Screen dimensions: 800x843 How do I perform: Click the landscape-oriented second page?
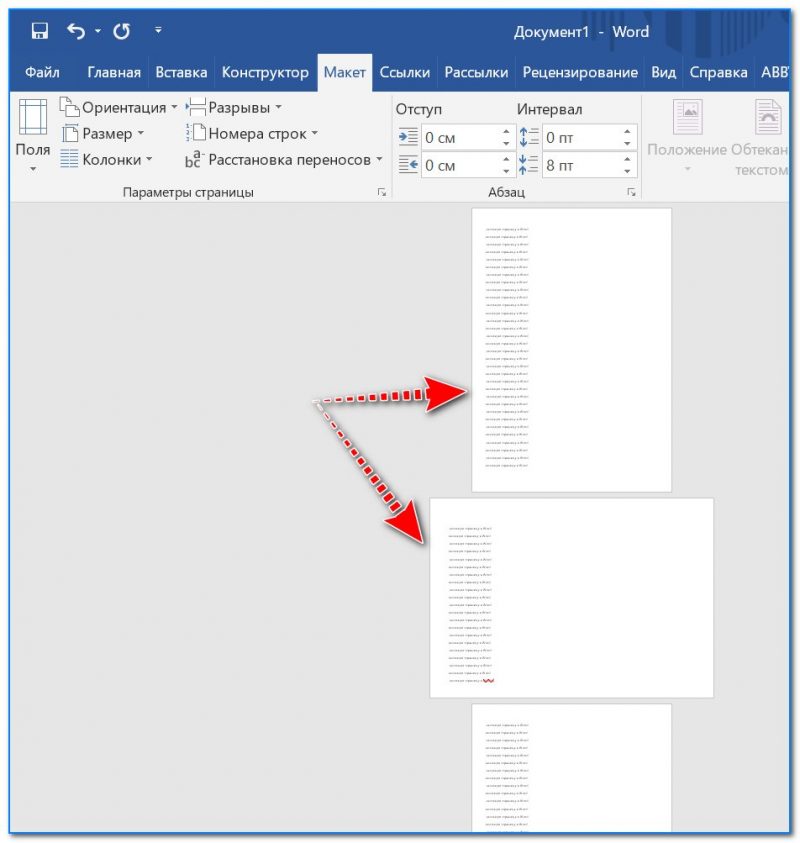(571, 597)
